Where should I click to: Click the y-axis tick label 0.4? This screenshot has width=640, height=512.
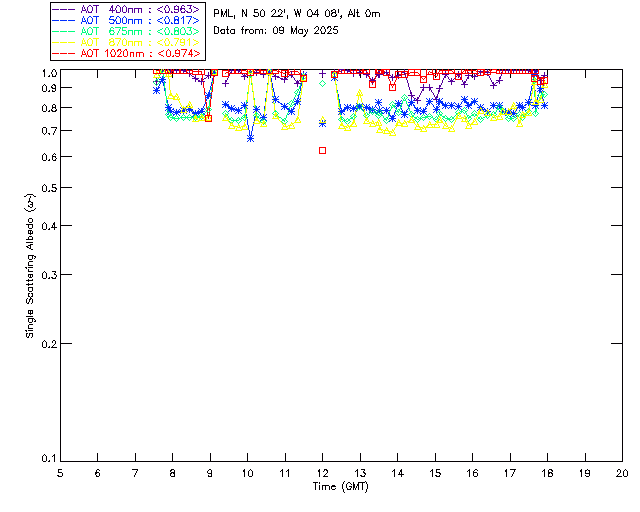coord(48,226)
